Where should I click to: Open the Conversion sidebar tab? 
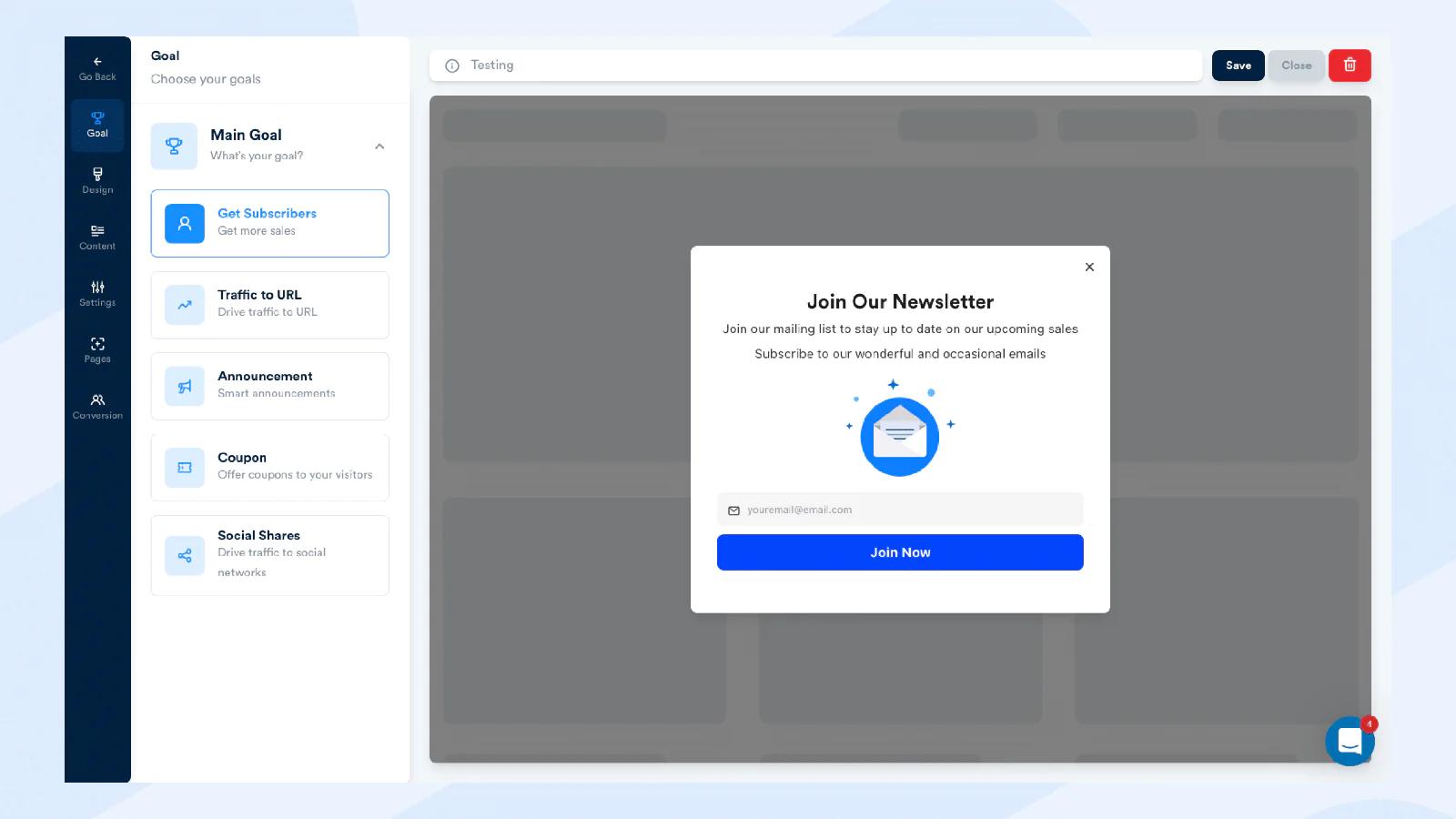coord(97,407)
